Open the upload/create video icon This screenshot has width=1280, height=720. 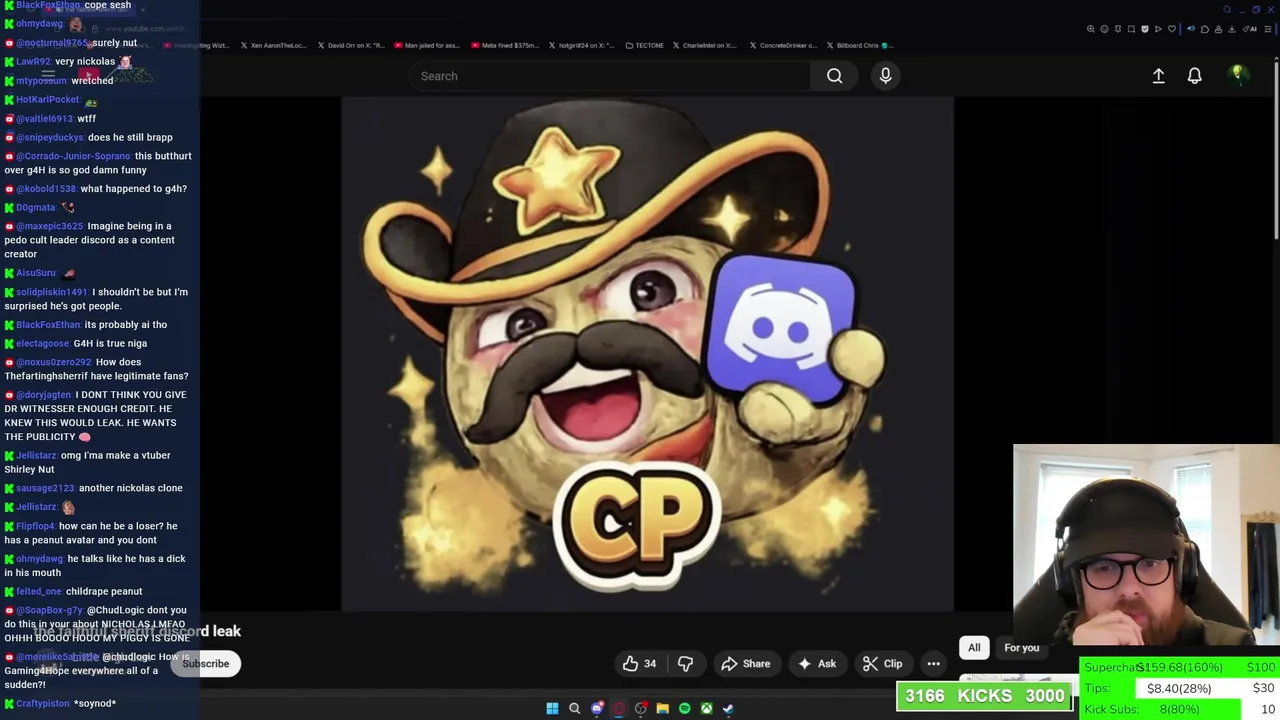click(1158, 76)
